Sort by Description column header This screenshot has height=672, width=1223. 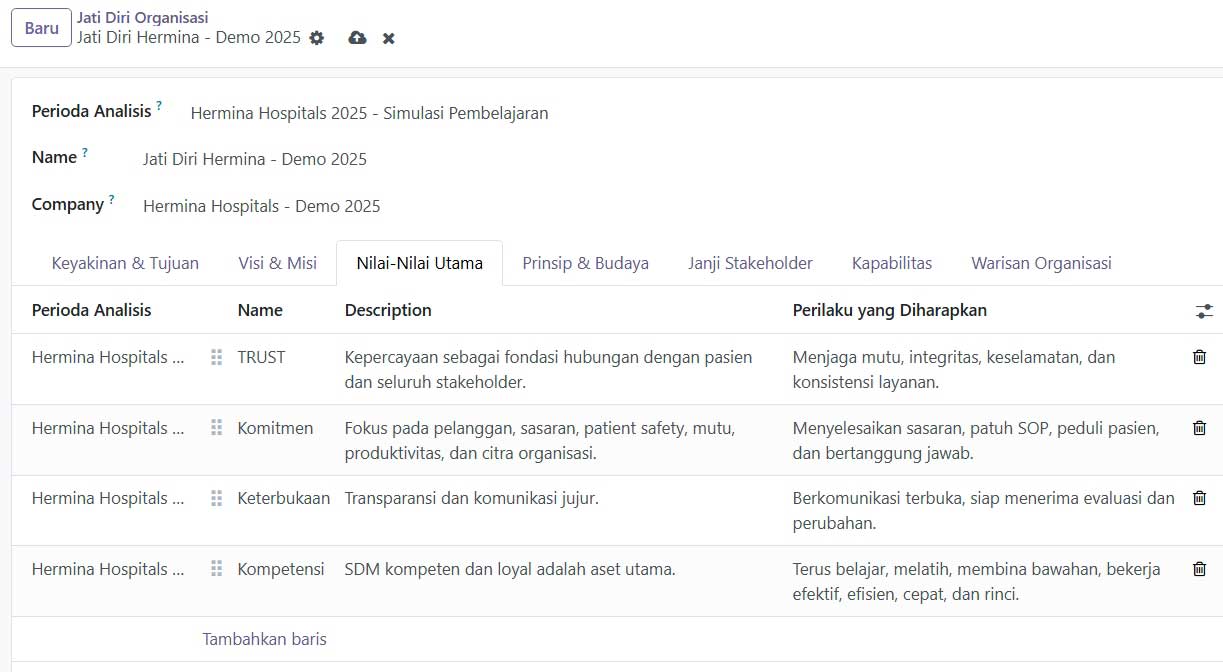388,310
